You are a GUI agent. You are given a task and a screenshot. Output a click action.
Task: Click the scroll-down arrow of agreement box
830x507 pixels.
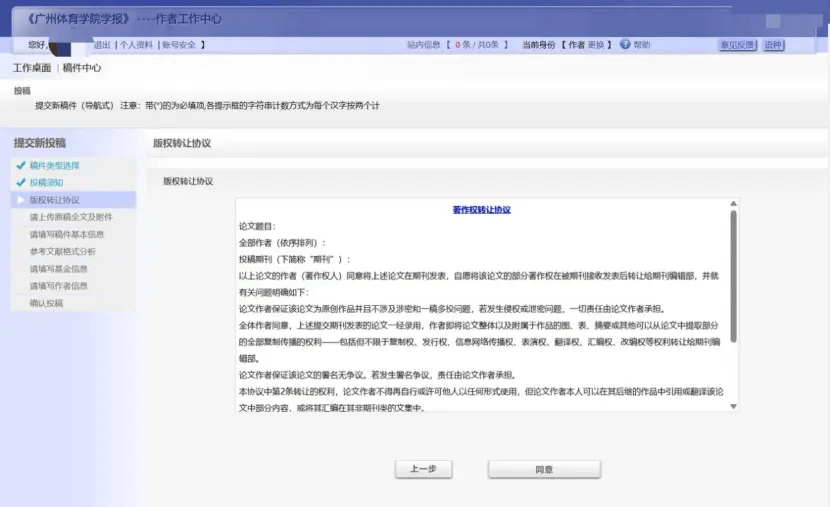735,406
